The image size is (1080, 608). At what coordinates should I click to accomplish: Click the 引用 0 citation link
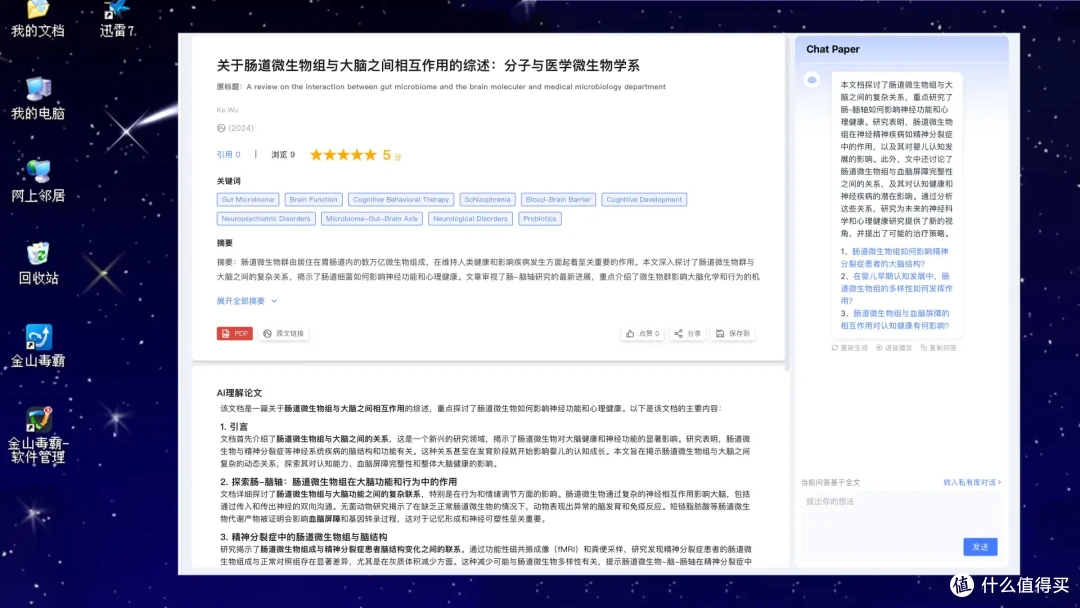(x=229, y=155)
